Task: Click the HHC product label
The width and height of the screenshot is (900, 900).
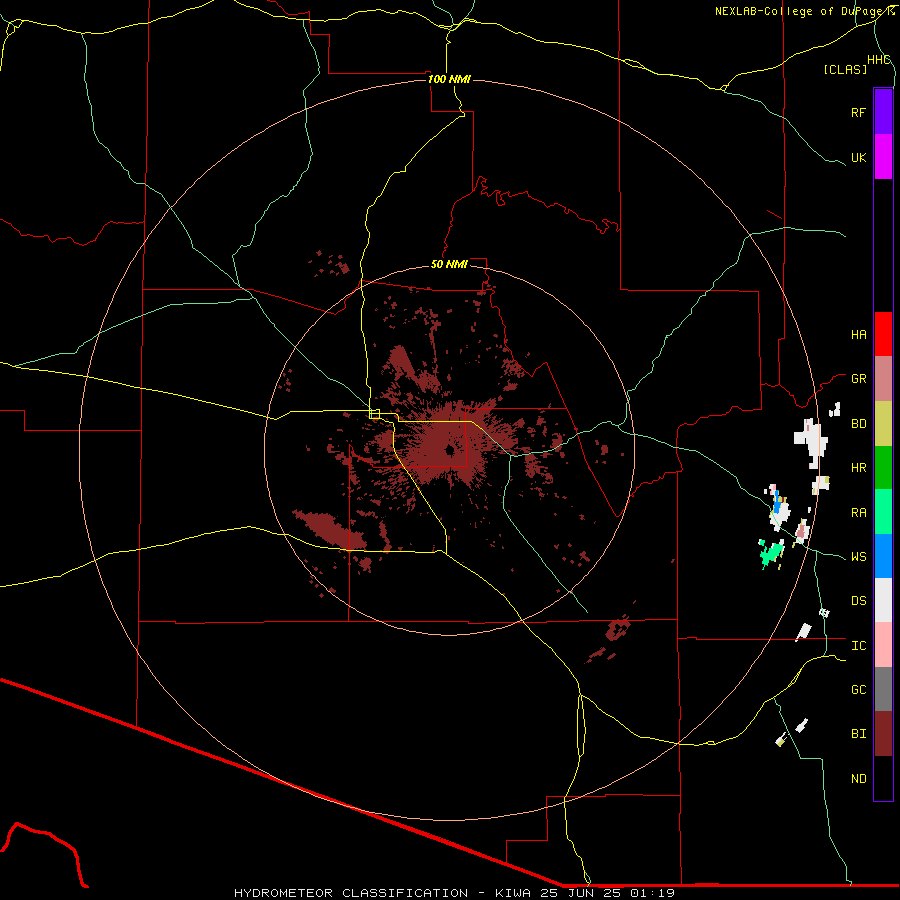Action: click(x=879, y=60)
